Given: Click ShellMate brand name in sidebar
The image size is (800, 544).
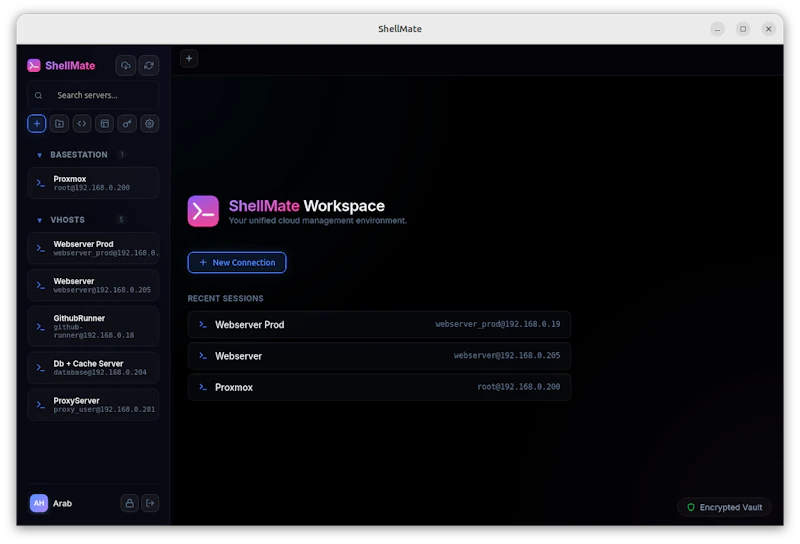Looking at the screenshot, I should pos(70,65).
